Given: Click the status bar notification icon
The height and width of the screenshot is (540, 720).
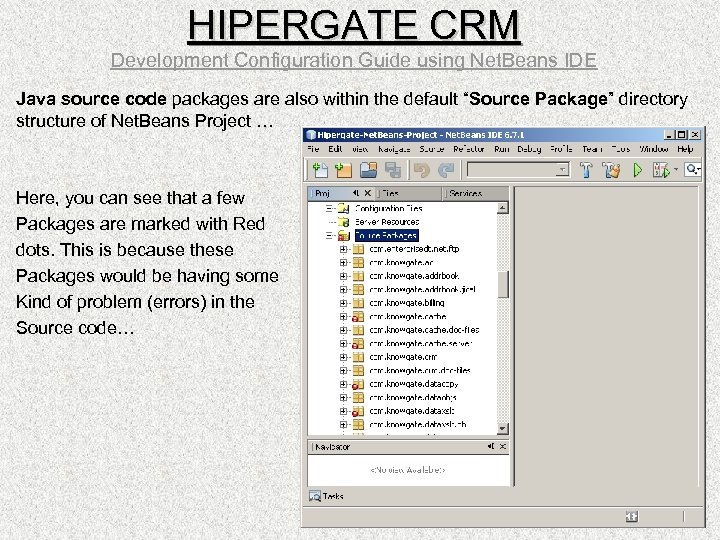Looking at the screenshot, I should [x=632, y=517].
